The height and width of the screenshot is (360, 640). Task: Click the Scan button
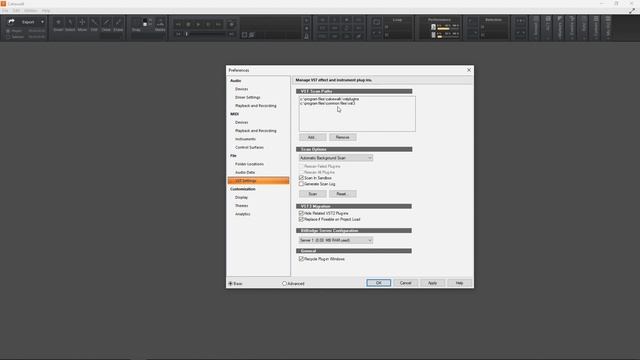(313, 194)
